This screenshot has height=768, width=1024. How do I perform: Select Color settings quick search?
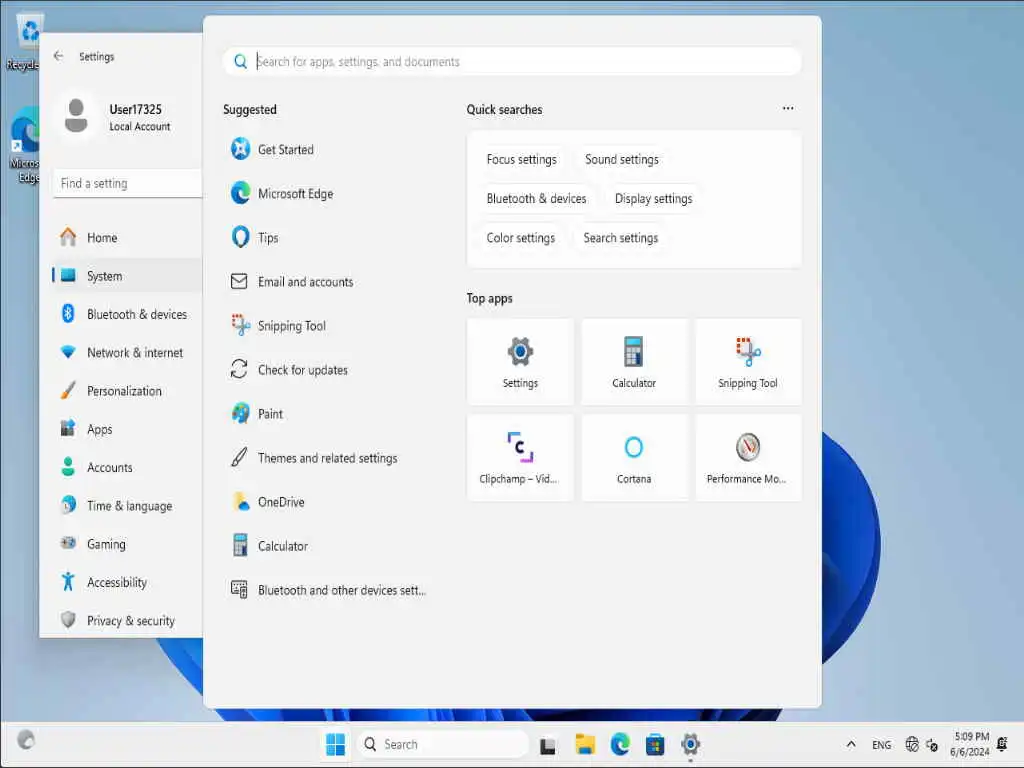click(520, 238)
